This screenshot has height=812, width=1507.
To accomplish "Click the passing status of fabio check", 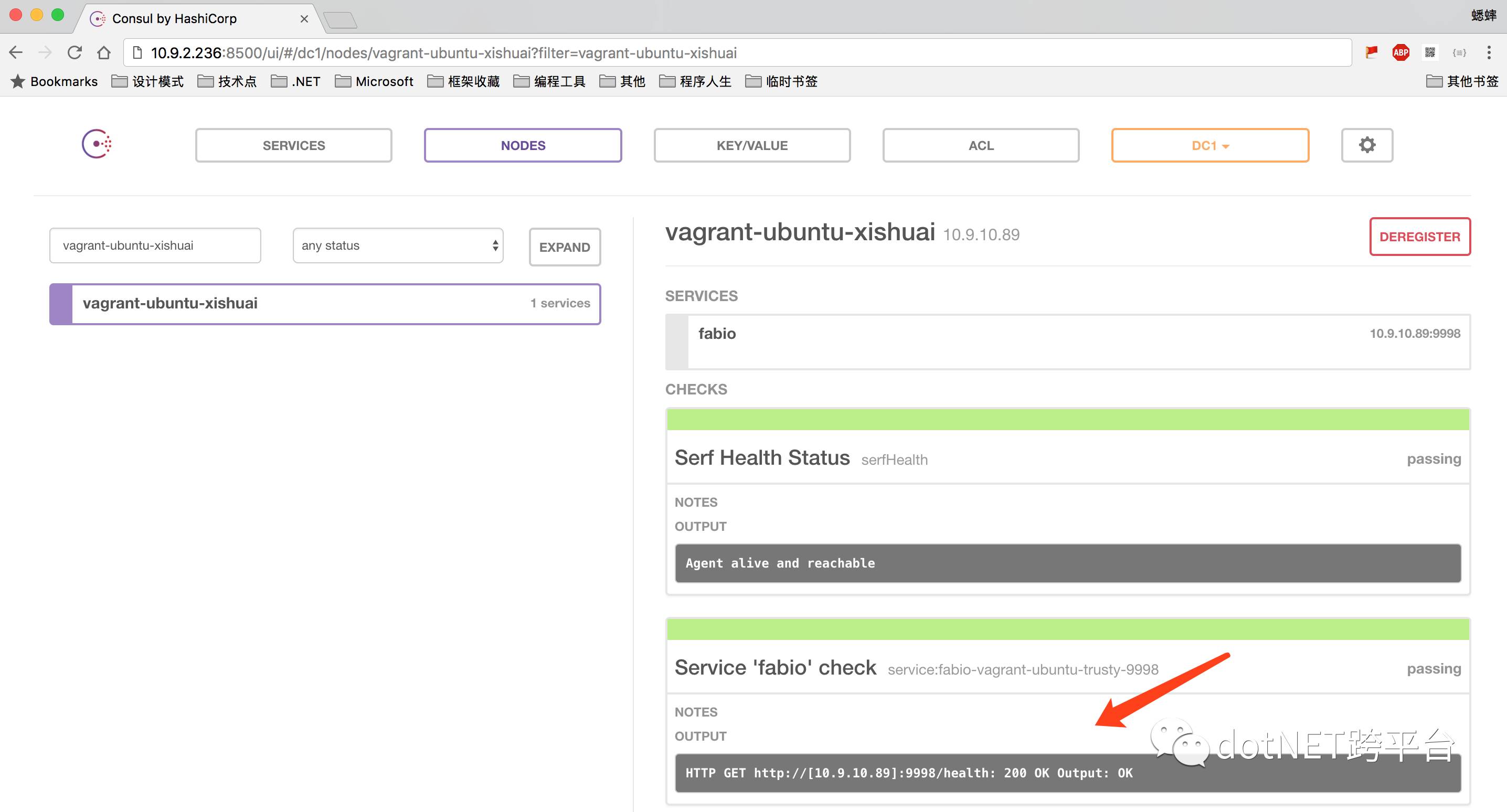I will (1434, 668).
